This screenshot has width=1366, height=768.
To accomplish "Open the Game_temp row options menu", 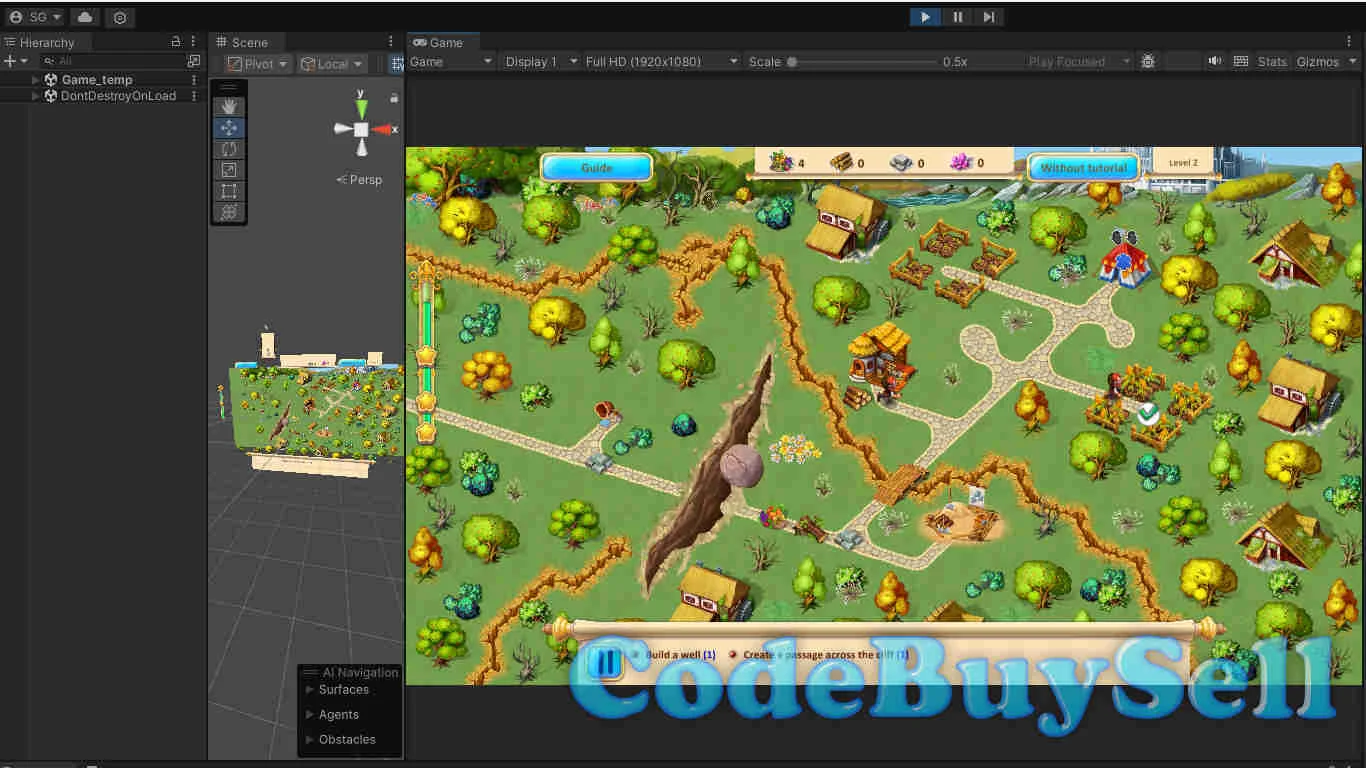I will click(194, 79).
